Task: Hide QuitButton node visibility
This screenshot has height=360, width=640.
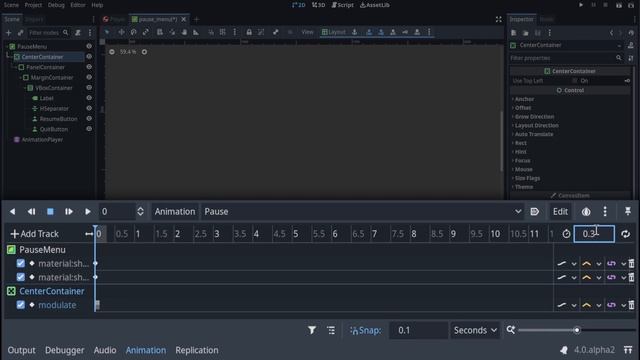Action: pyautogui.click(x=89, y=129)
